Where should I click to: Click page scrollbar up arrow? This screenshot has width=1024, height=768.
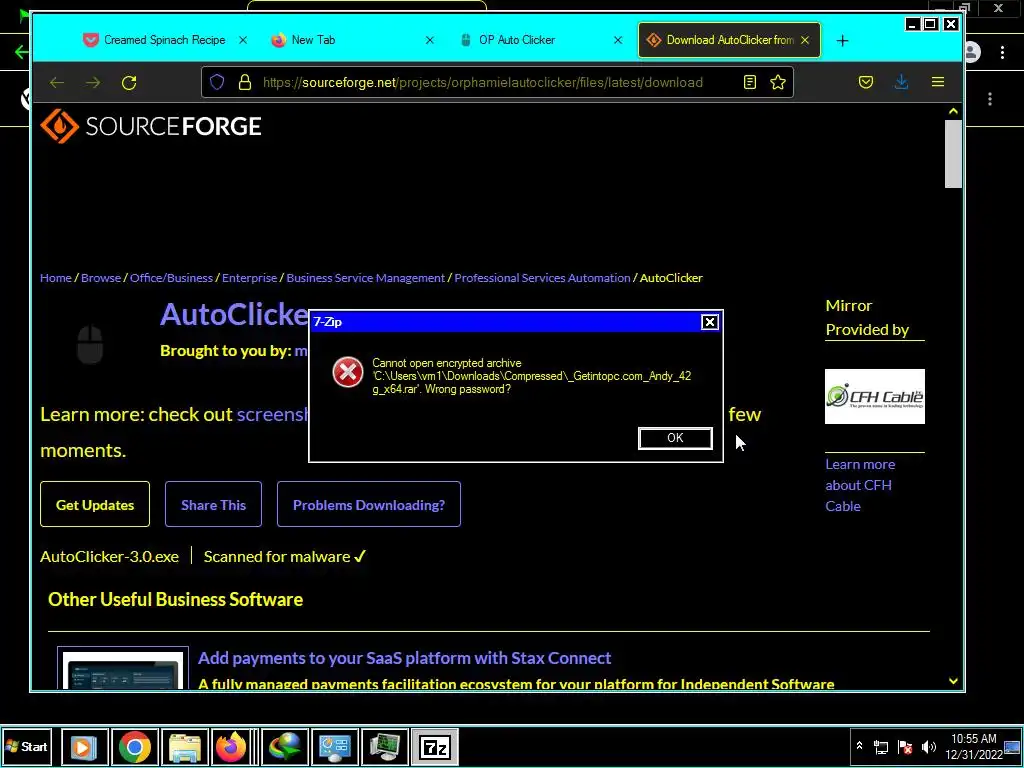click(x=953, y=112)
